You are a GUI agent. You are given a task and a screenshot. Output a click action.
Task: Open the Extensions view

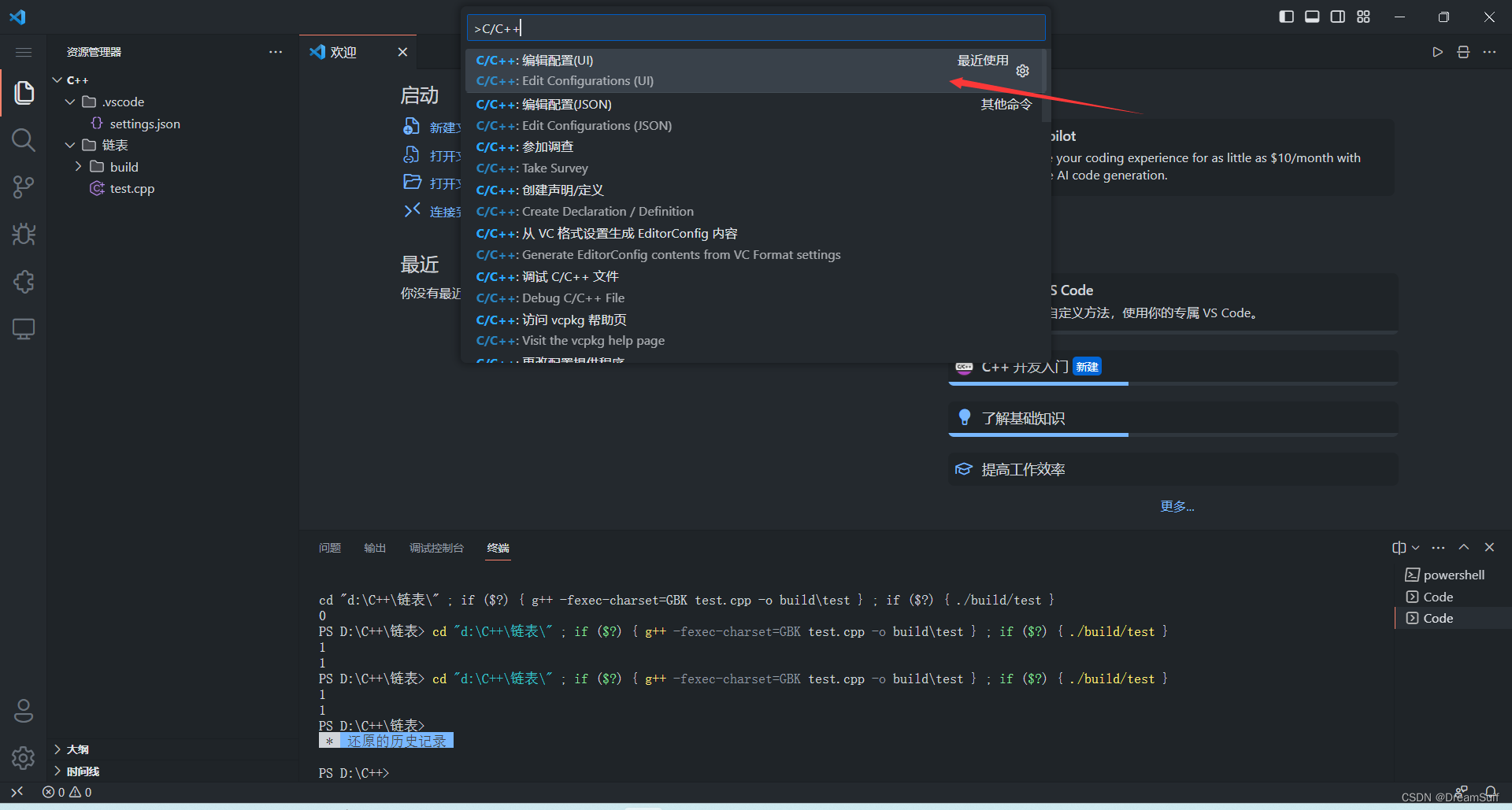[24, 282]
